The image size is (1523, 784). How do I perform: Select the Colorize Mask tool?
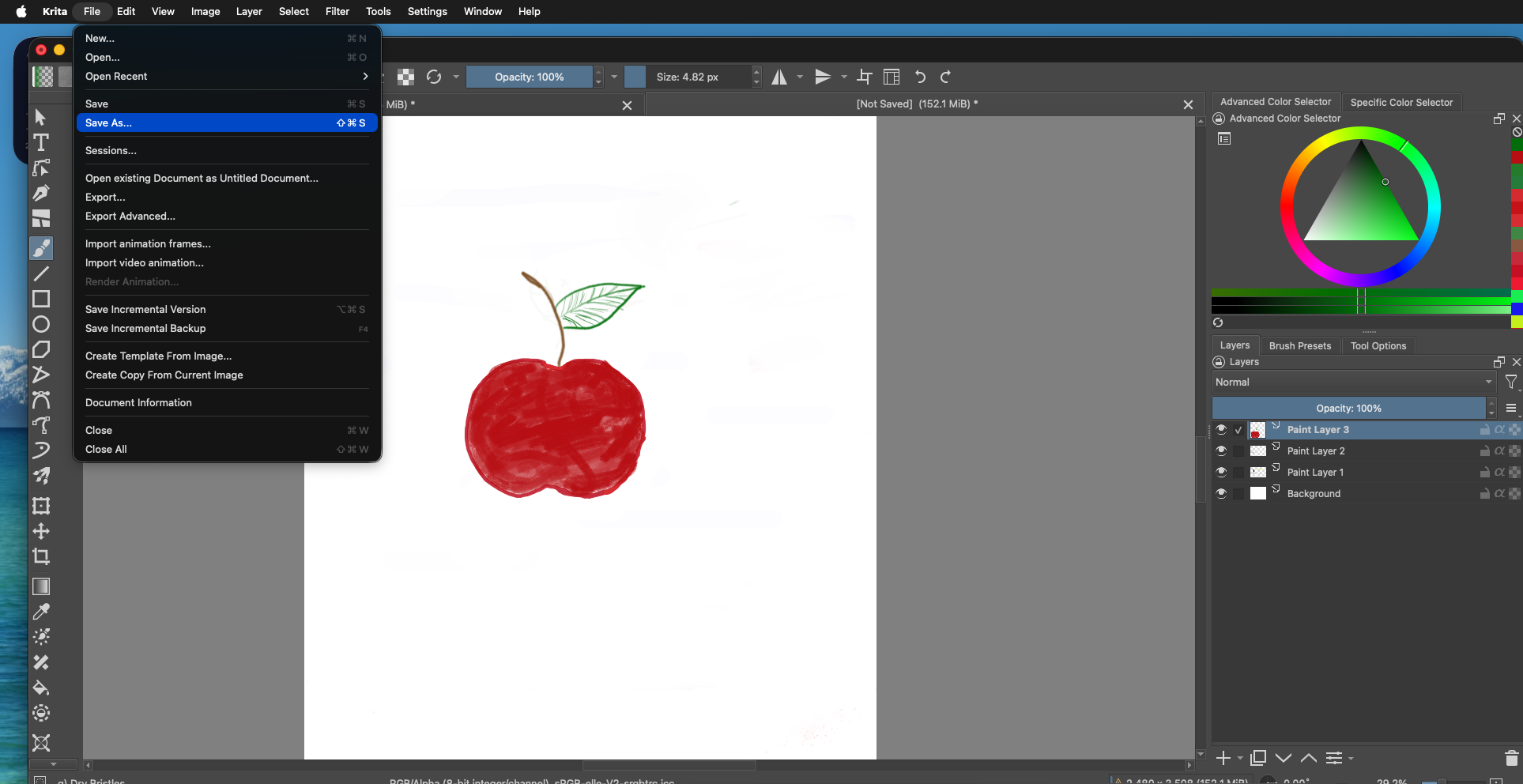click(41, 637)
